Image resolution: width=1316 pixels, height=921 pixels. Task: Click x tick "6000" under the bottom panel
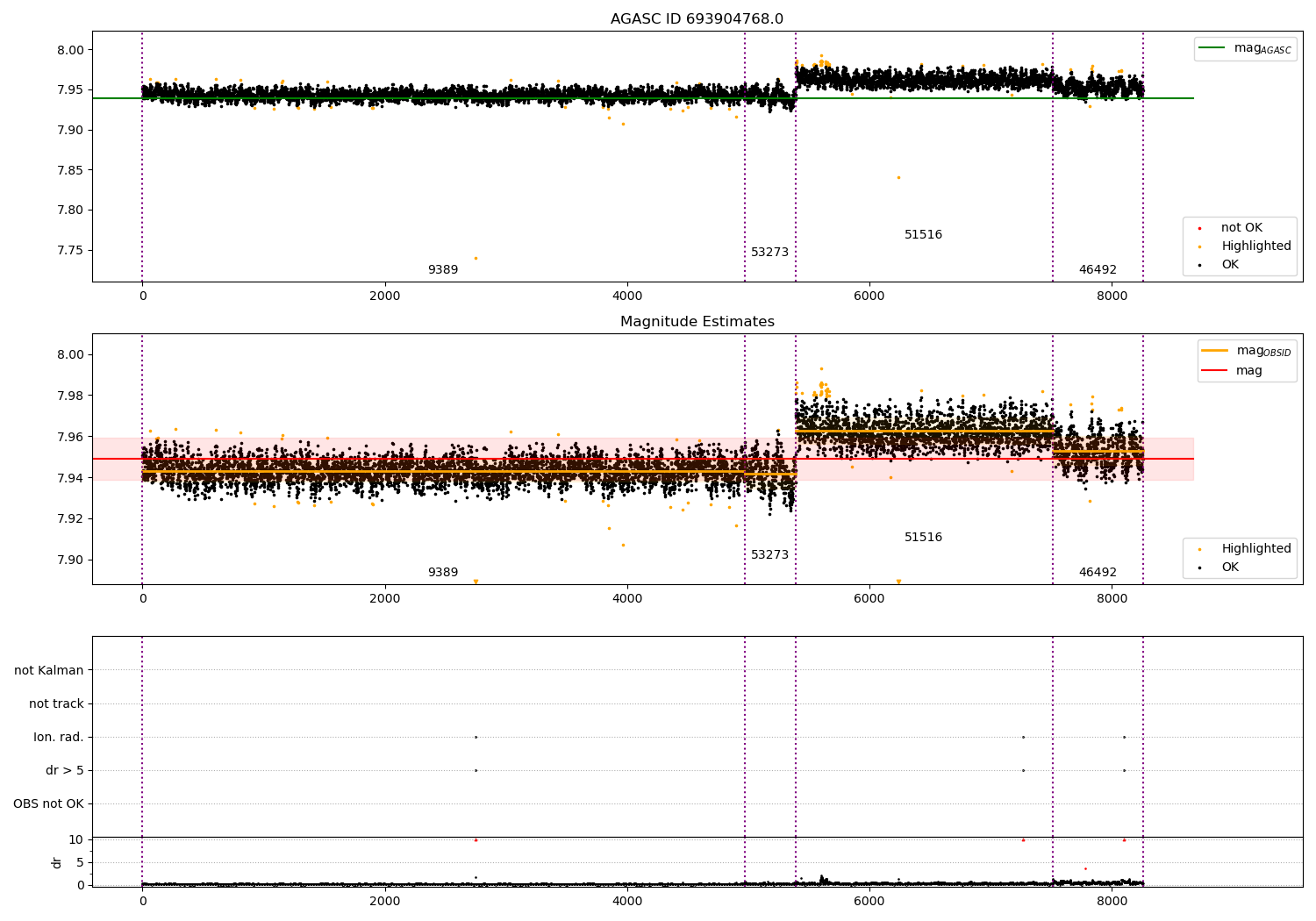coord(869,901)
